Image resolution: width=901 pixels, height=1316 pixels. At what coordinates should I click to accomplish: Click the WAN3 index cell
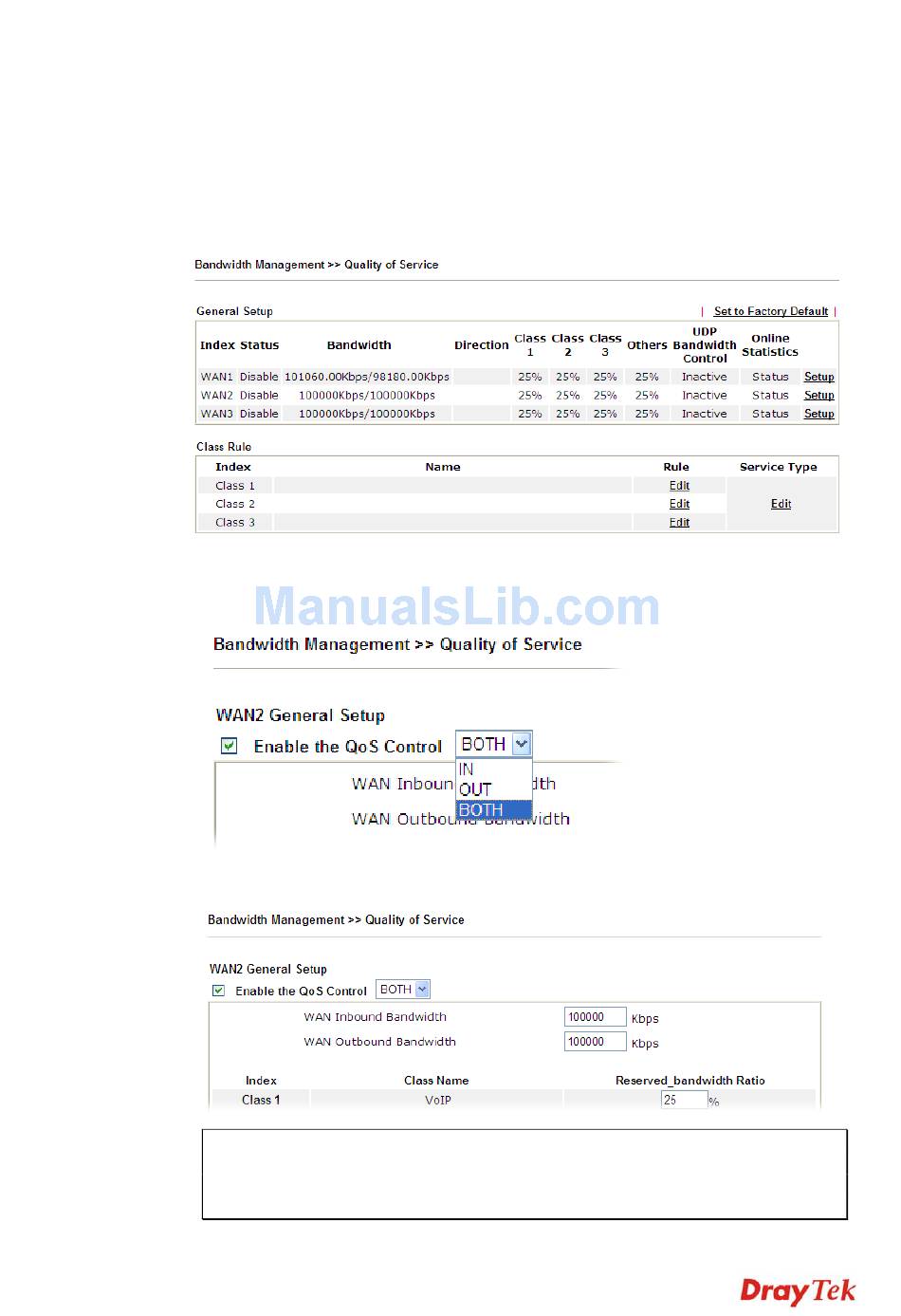point(216,414)
